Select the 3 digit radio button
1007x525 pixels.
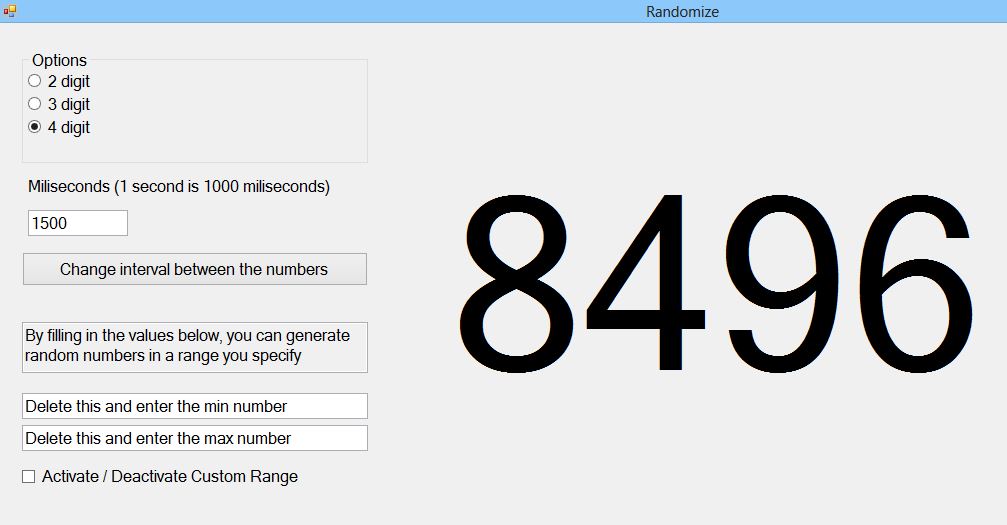click(35, 104)
